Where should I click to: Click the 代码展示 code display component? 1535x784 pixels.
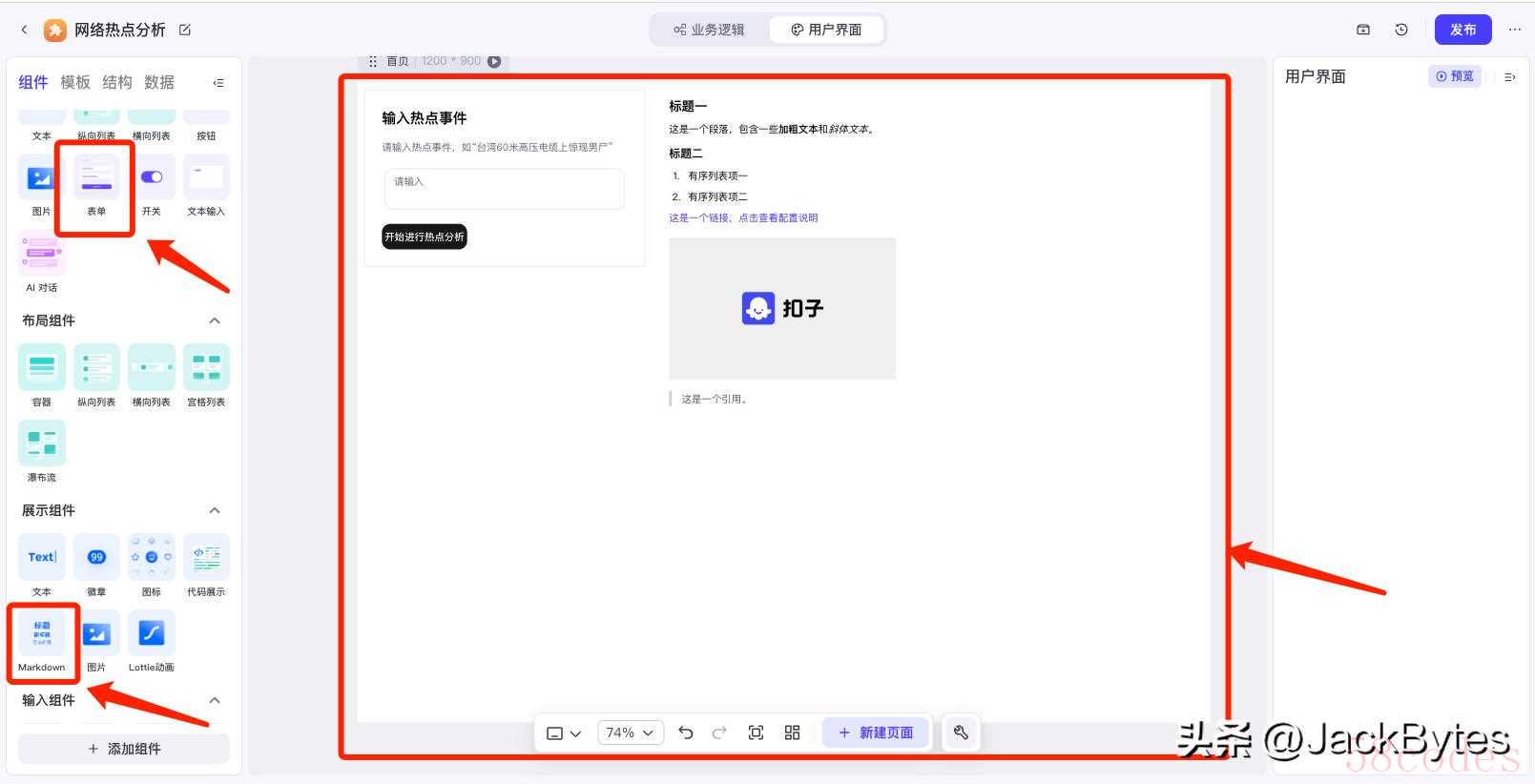click(x=206, y=558)
